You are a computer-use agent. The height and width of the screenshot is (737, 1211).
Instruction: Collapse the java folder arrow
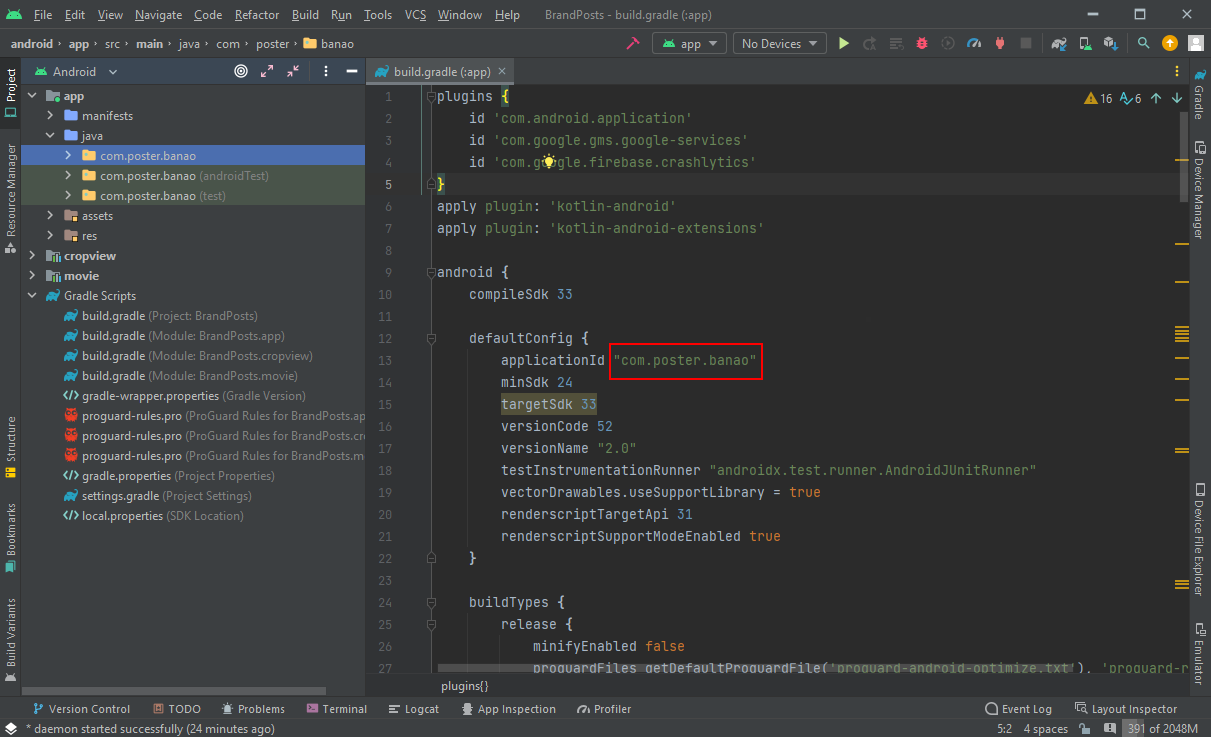[x=50, y=136]
